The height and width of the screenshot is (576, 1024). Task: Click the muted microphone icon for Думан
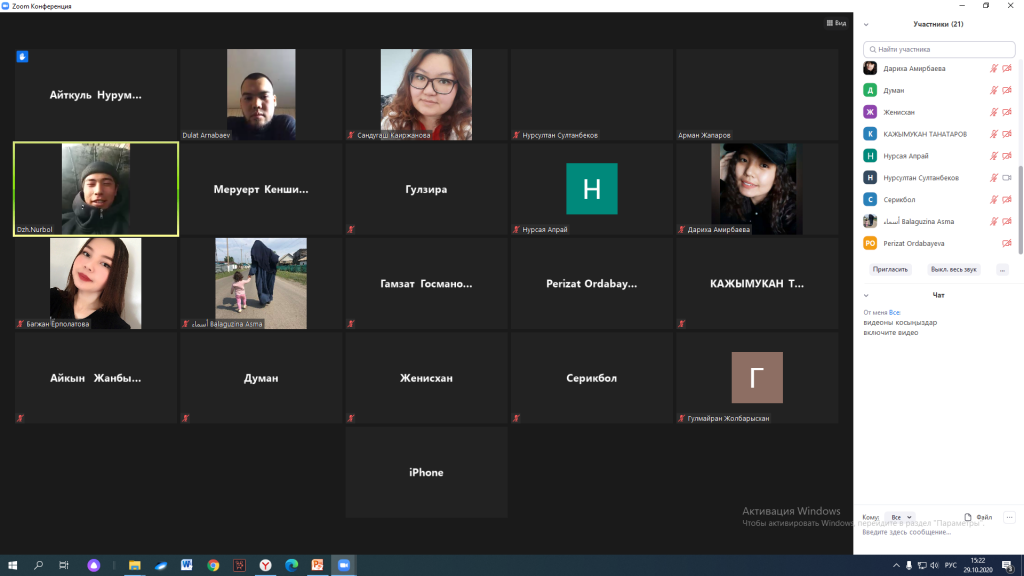click(x=994, y=90)
